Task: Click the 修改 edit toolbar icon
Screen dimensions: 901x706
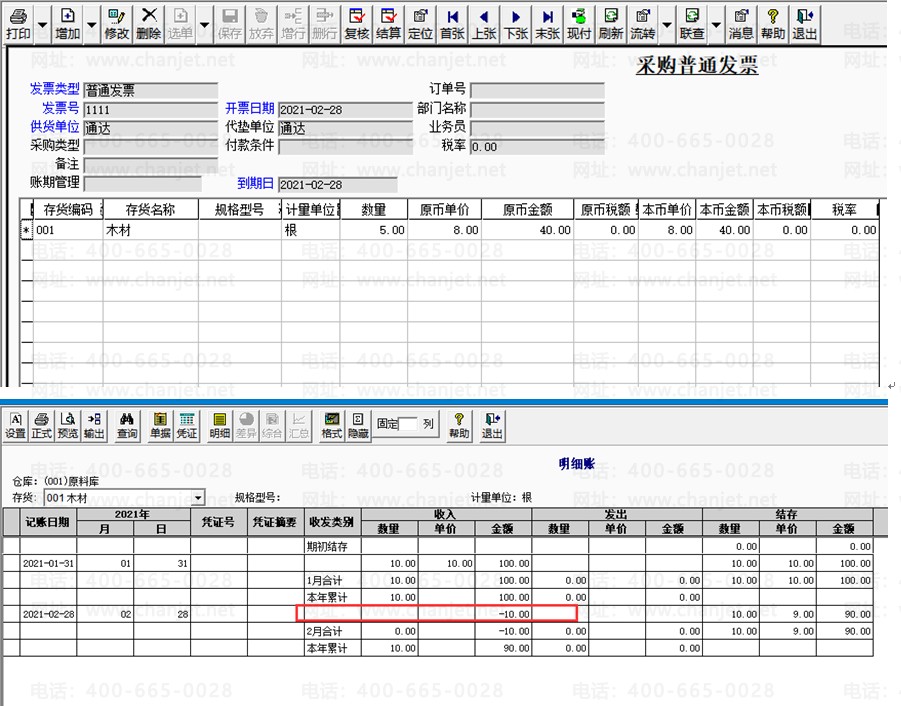Action: tap(116, 25)
